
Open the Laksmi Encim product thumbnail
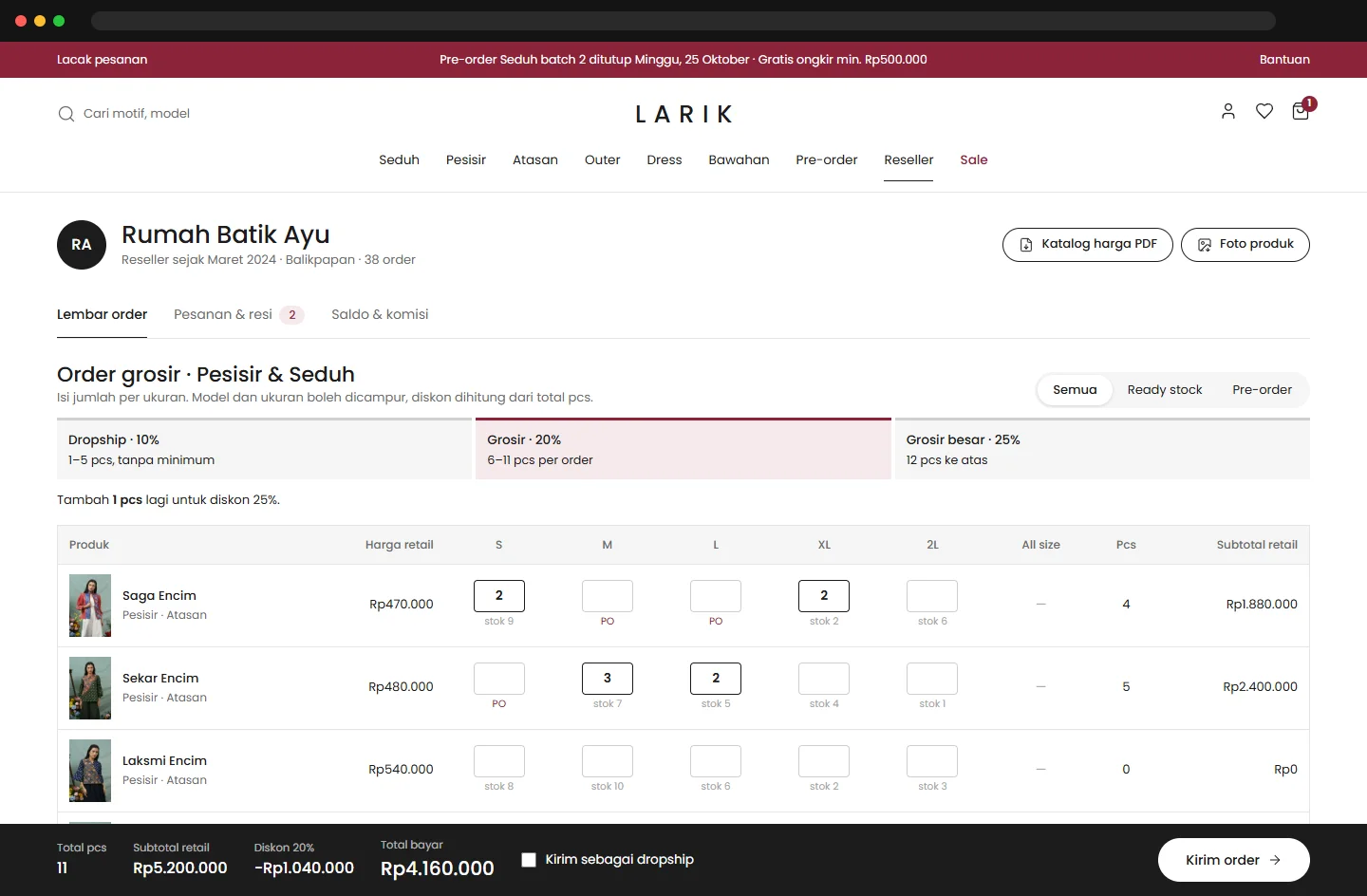[90, 771]
